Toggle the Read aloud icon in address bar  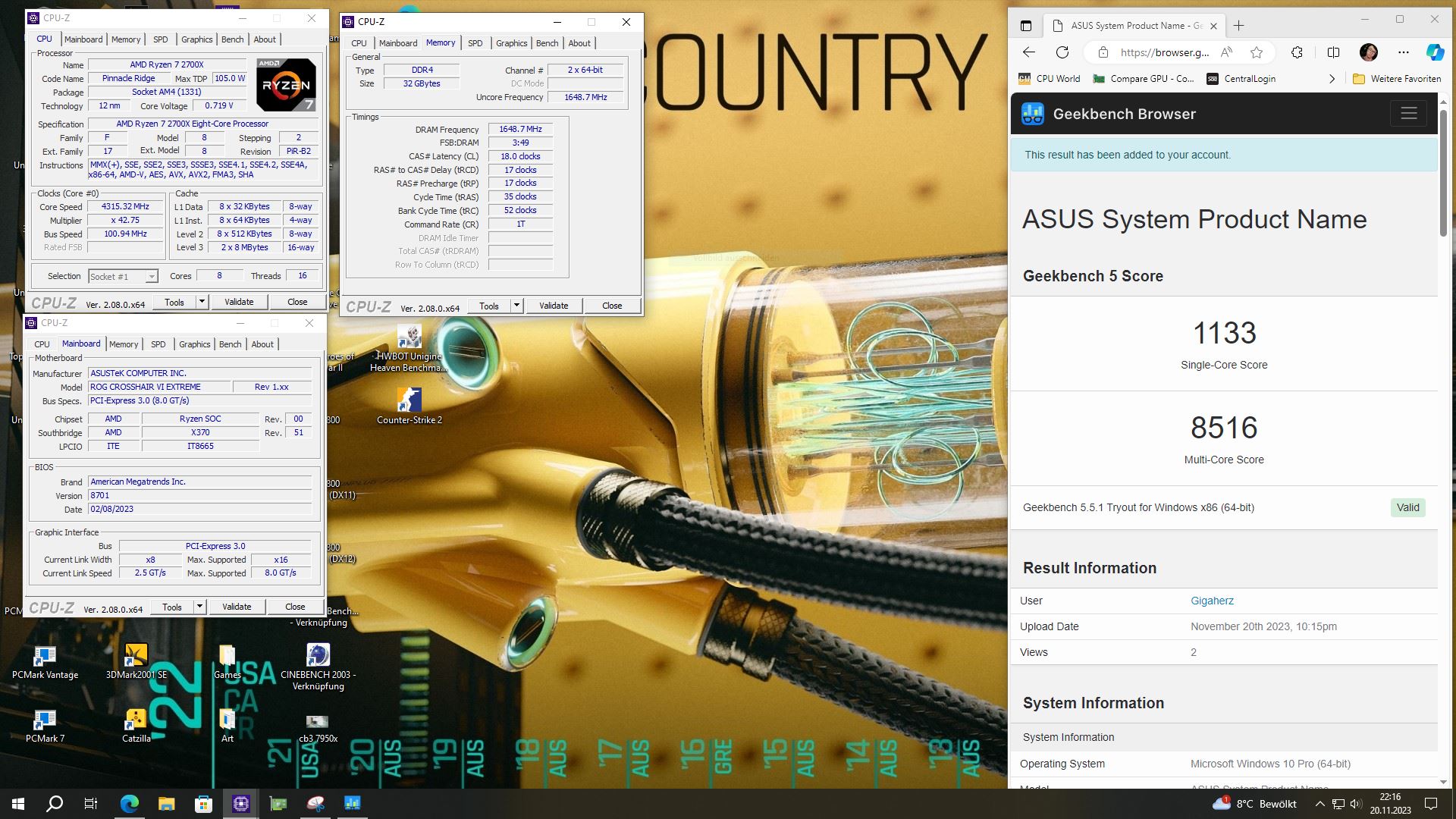click(x=1226, y=52)
